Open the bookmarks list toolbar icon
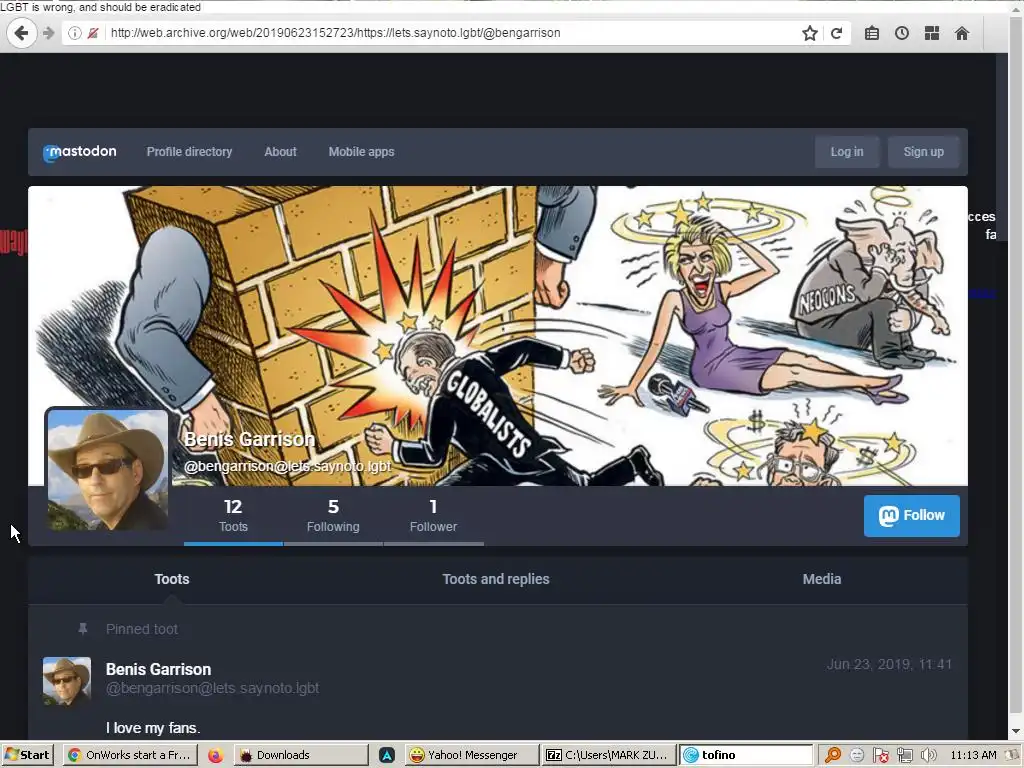This screenshot has height=768, width=1024. tap(872, 33)
